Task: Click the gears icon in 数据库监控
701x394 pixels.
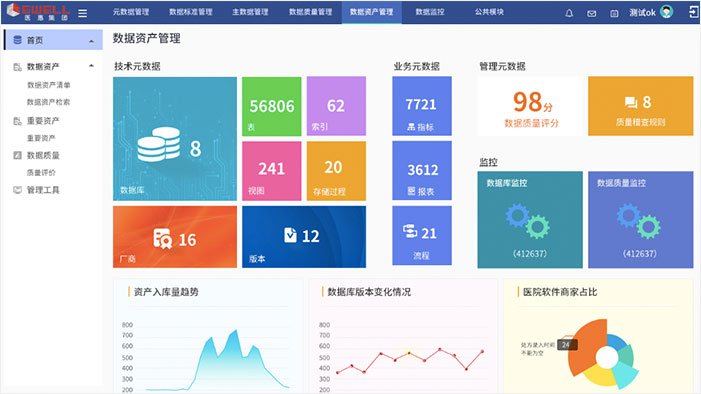Action: [x=528, y=221]
